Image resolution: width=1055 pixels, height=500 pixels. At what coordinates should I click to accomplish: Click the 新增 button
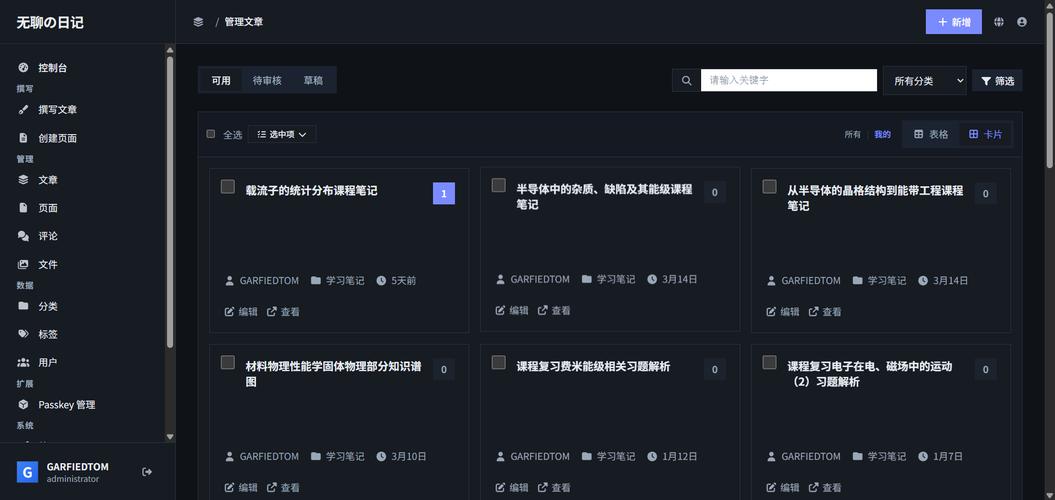point(953,22)
